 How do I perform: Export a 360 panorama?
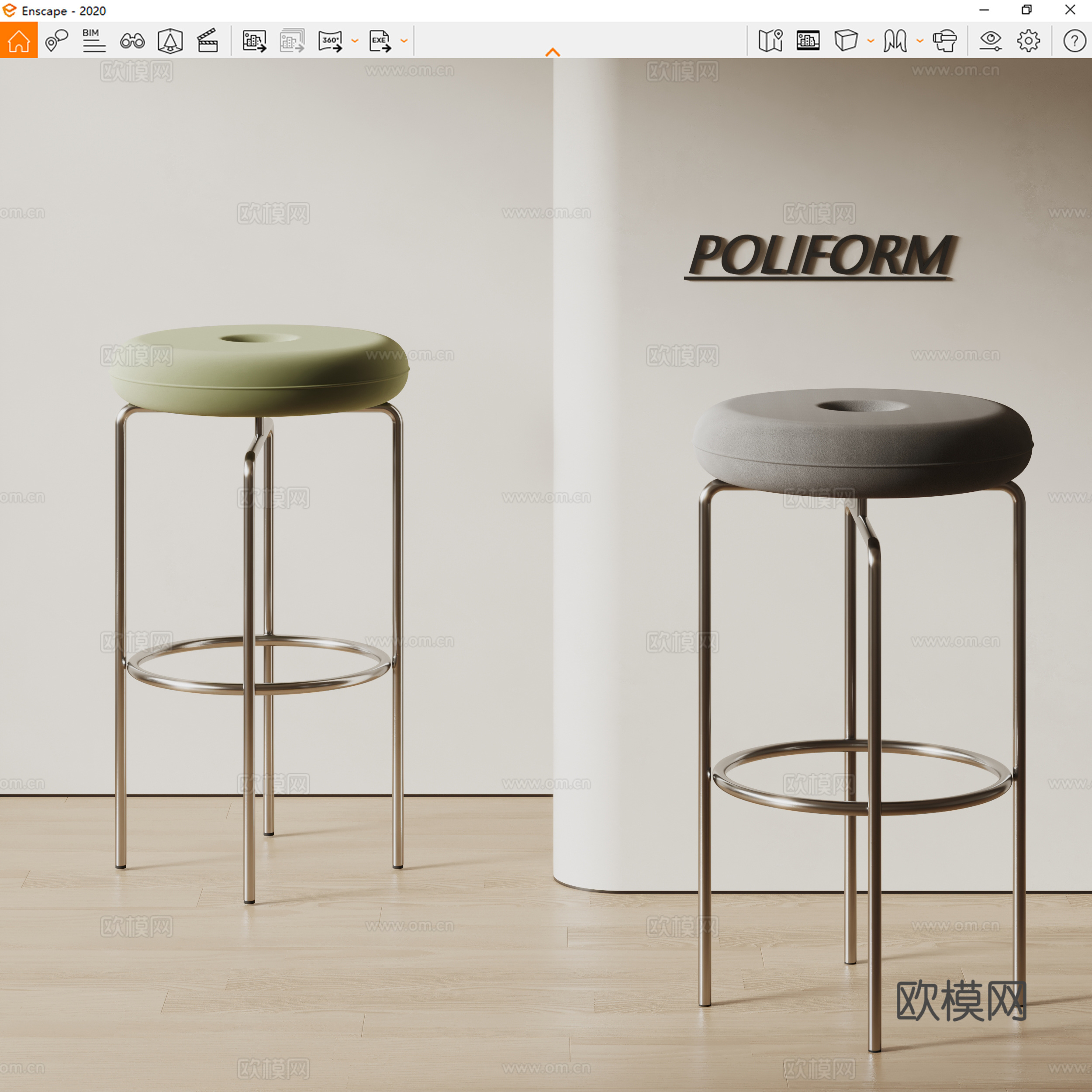tap(331, 40)
